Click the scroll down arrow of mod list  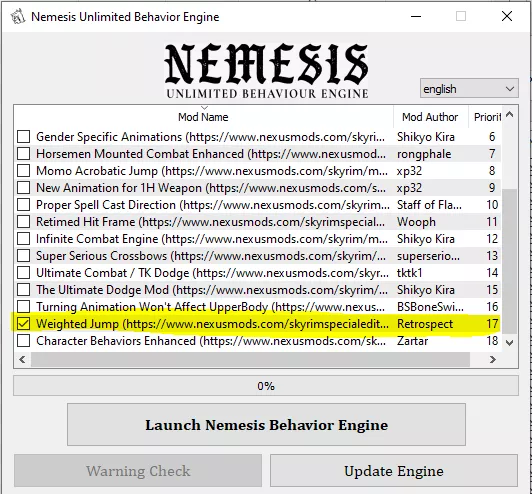click(509, 343)
